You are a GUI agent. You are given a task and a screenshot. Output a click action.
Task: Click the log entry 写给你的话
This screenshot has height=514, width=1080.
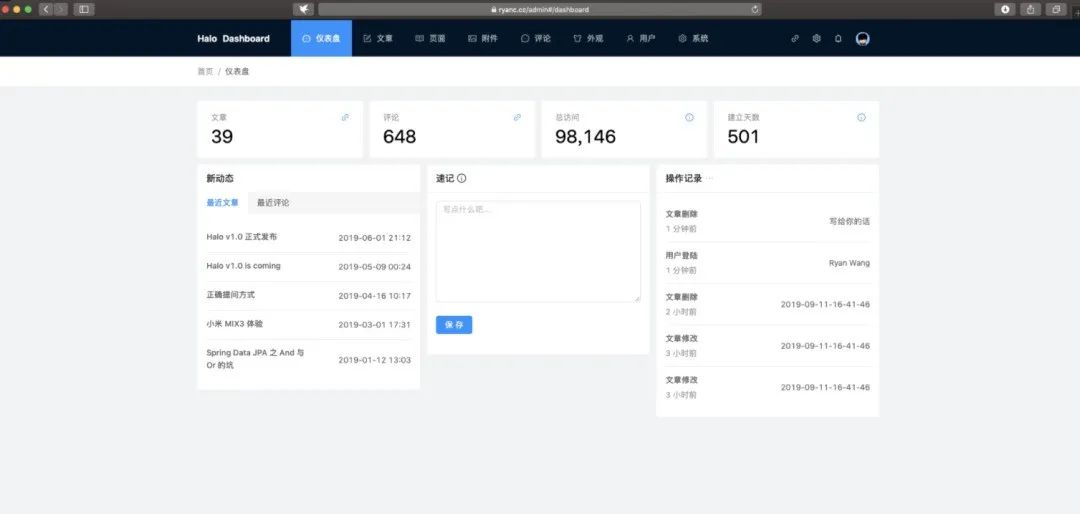coord(849,222)
